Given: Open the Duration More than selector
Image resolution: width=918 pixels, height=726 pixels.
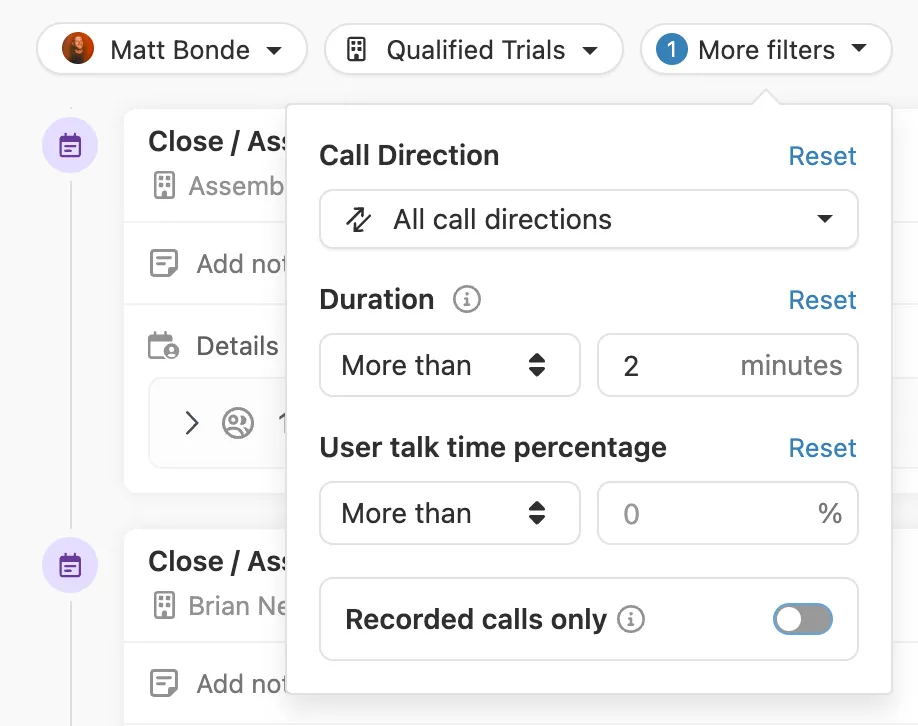Looking at the screenshot, I should coord(450,365).
